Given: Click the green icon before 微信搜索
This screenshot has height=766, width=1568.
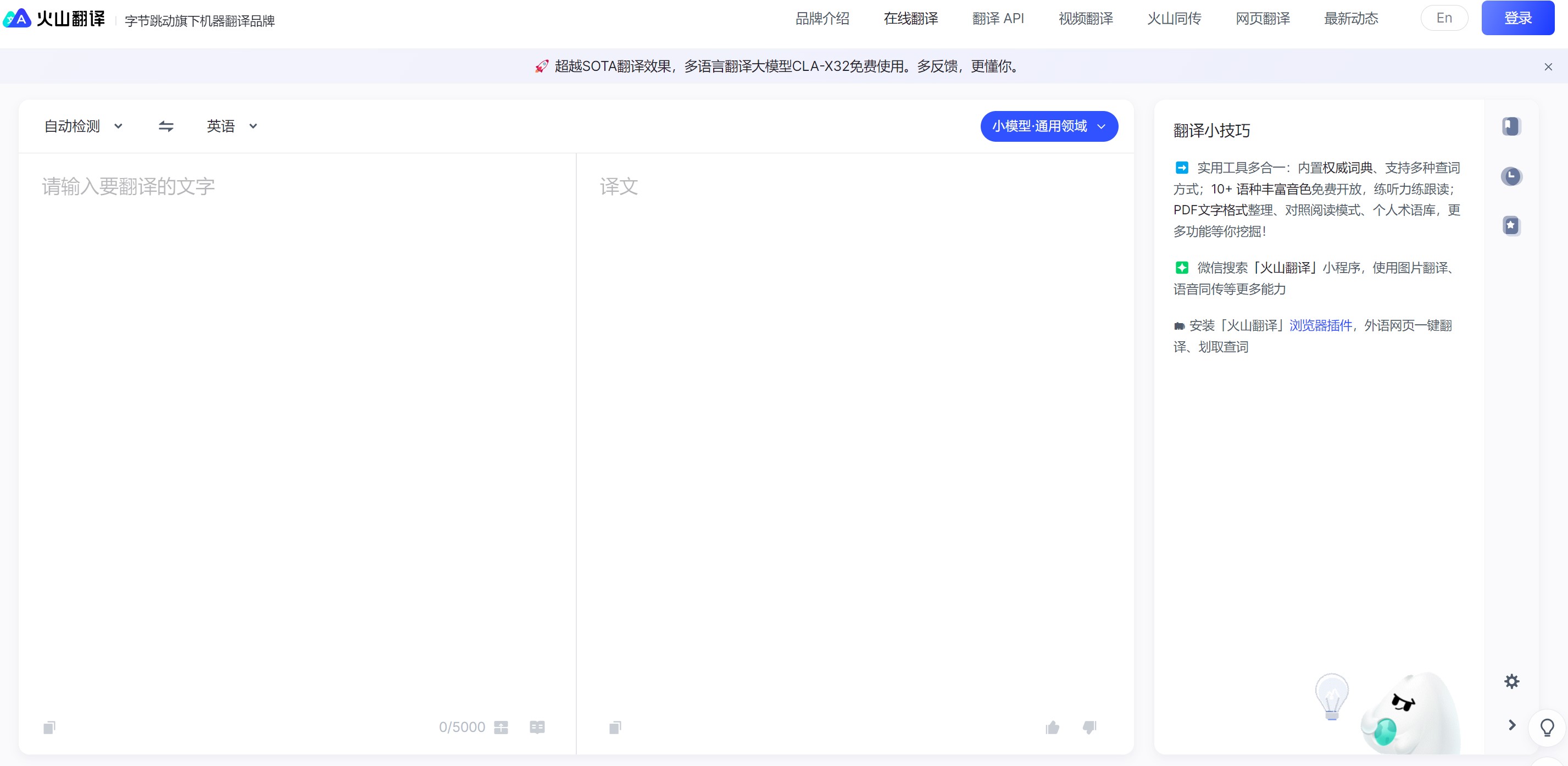Looking at the screenshot, I should pyautogui.click(x=1181, y=267).
